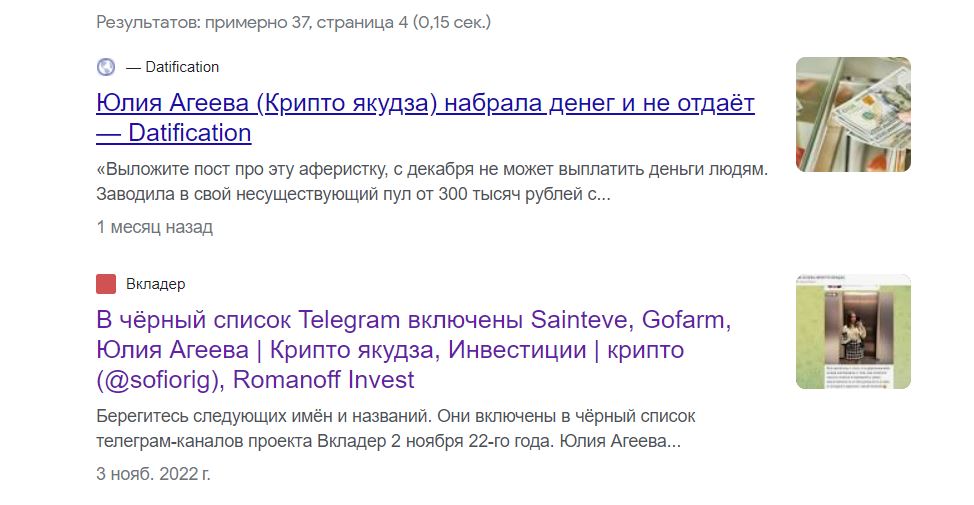Click snippet starting «Берегитесь следующих имён»
Viewport: 974px width, 505px height.
pyautogui.click(x=395, y=415)
